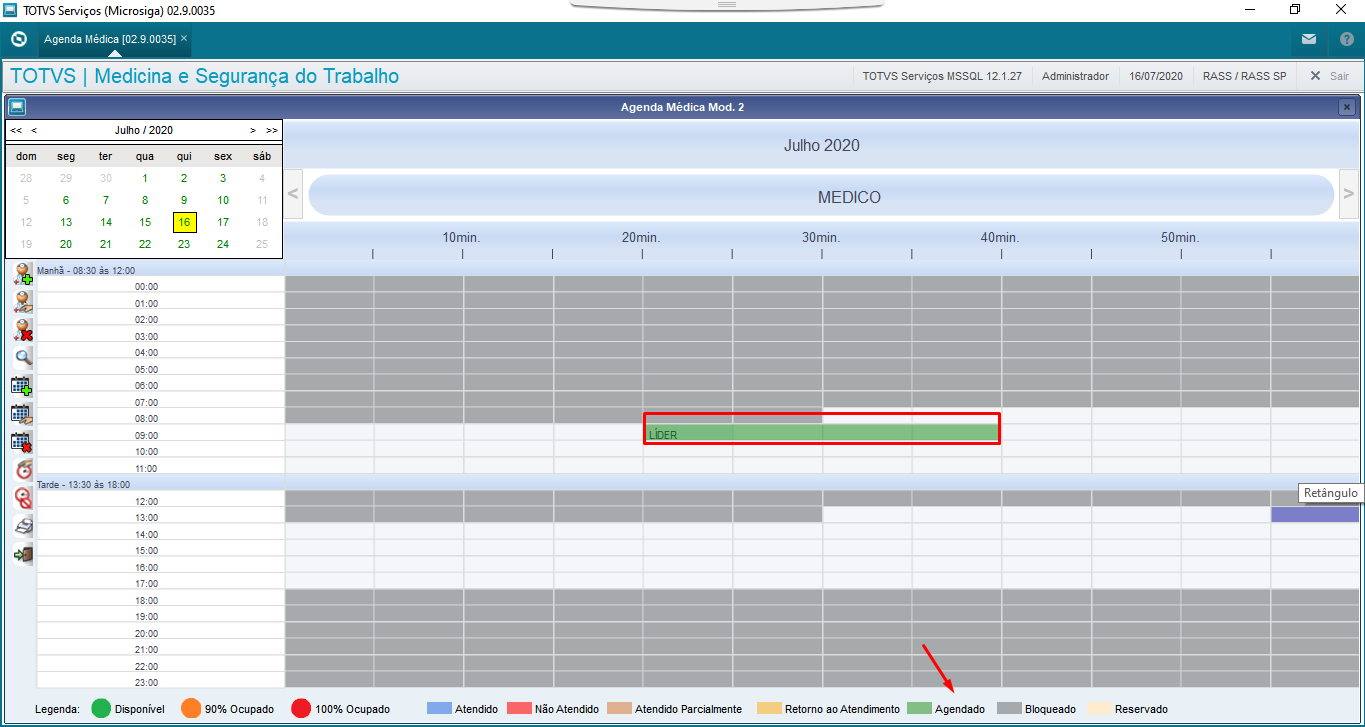The height and width of the screenshot is (727, 1365).
Task: Select day 1 in July calendar
Action: 145,178
